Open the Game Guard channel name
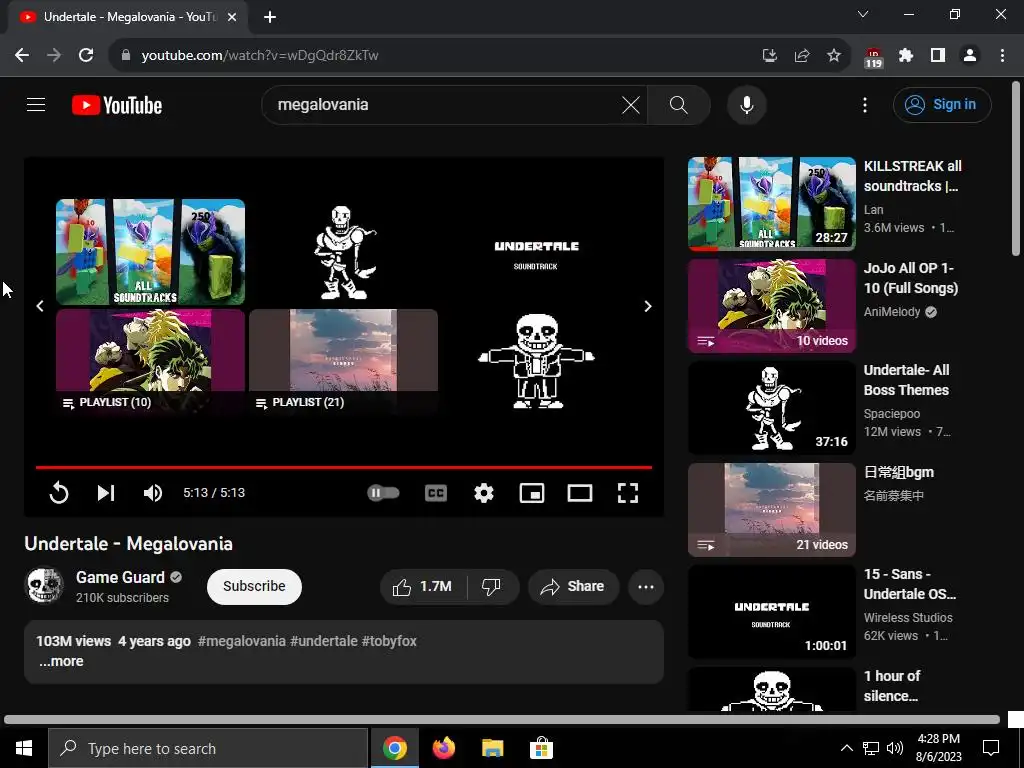The width and height of the screenshot is (1024, 768). (120, 577)
